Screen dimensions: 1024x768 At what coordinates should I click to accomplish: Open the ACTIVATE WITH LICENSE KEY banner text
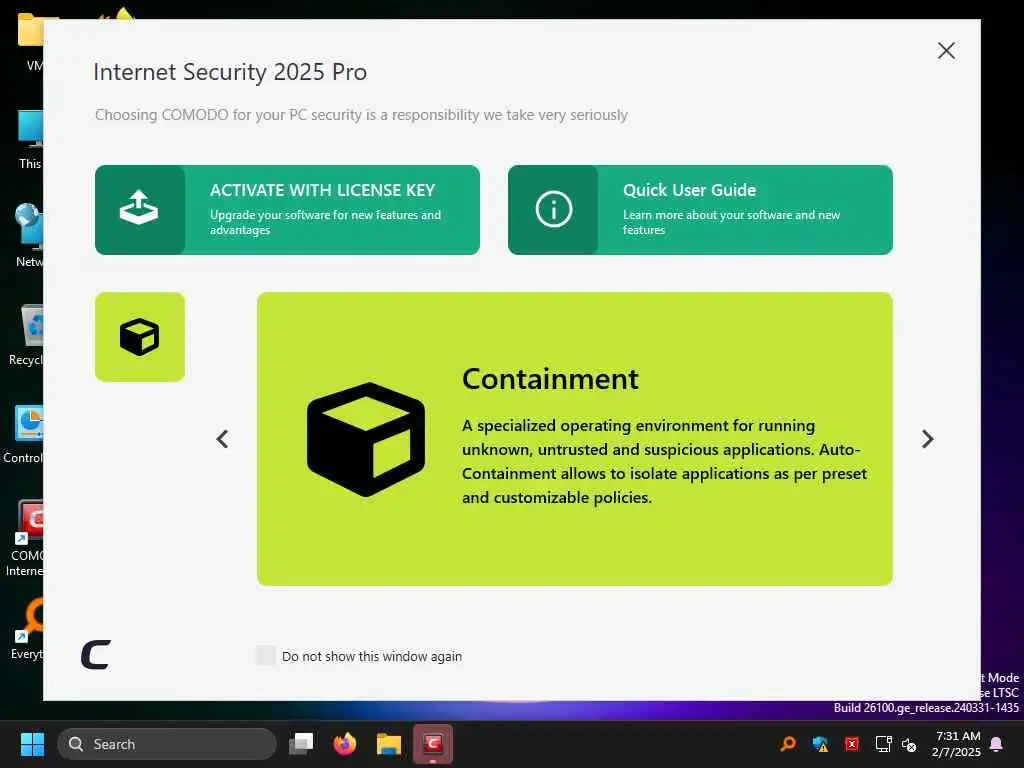click(x=323, y=190)
